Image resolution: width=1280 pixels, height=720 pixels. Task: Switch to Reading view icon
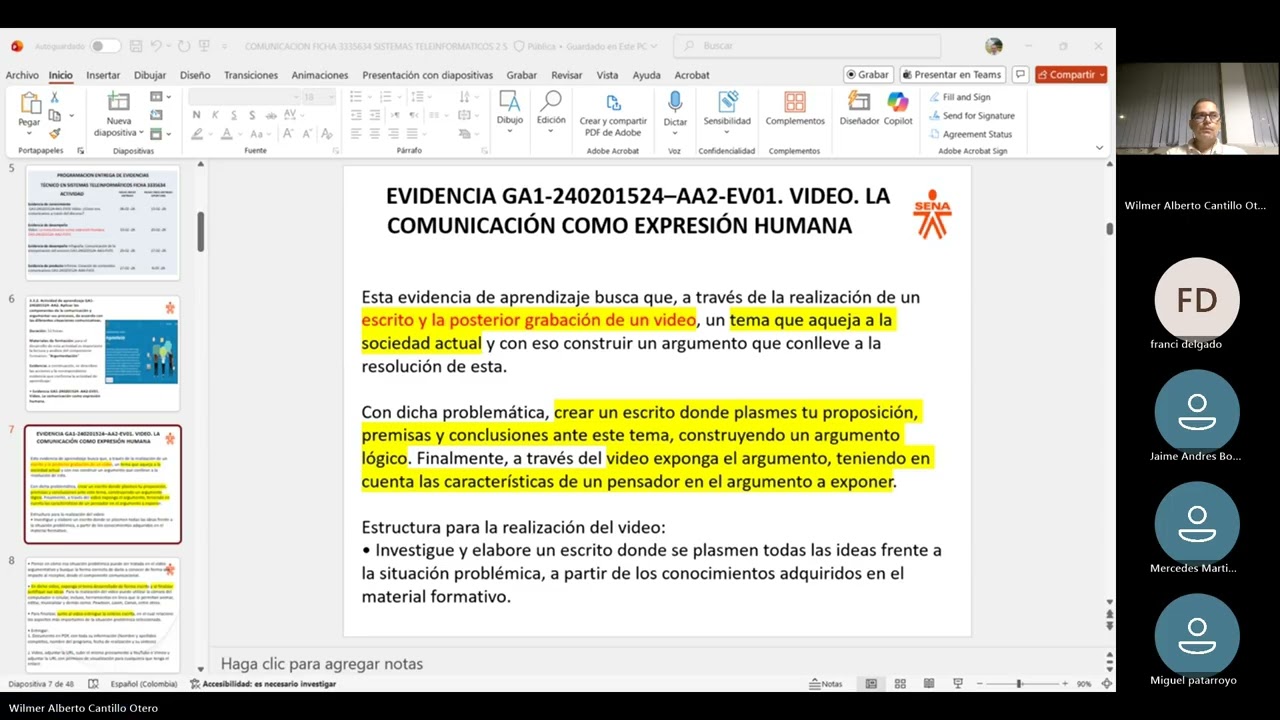point(929,684)
